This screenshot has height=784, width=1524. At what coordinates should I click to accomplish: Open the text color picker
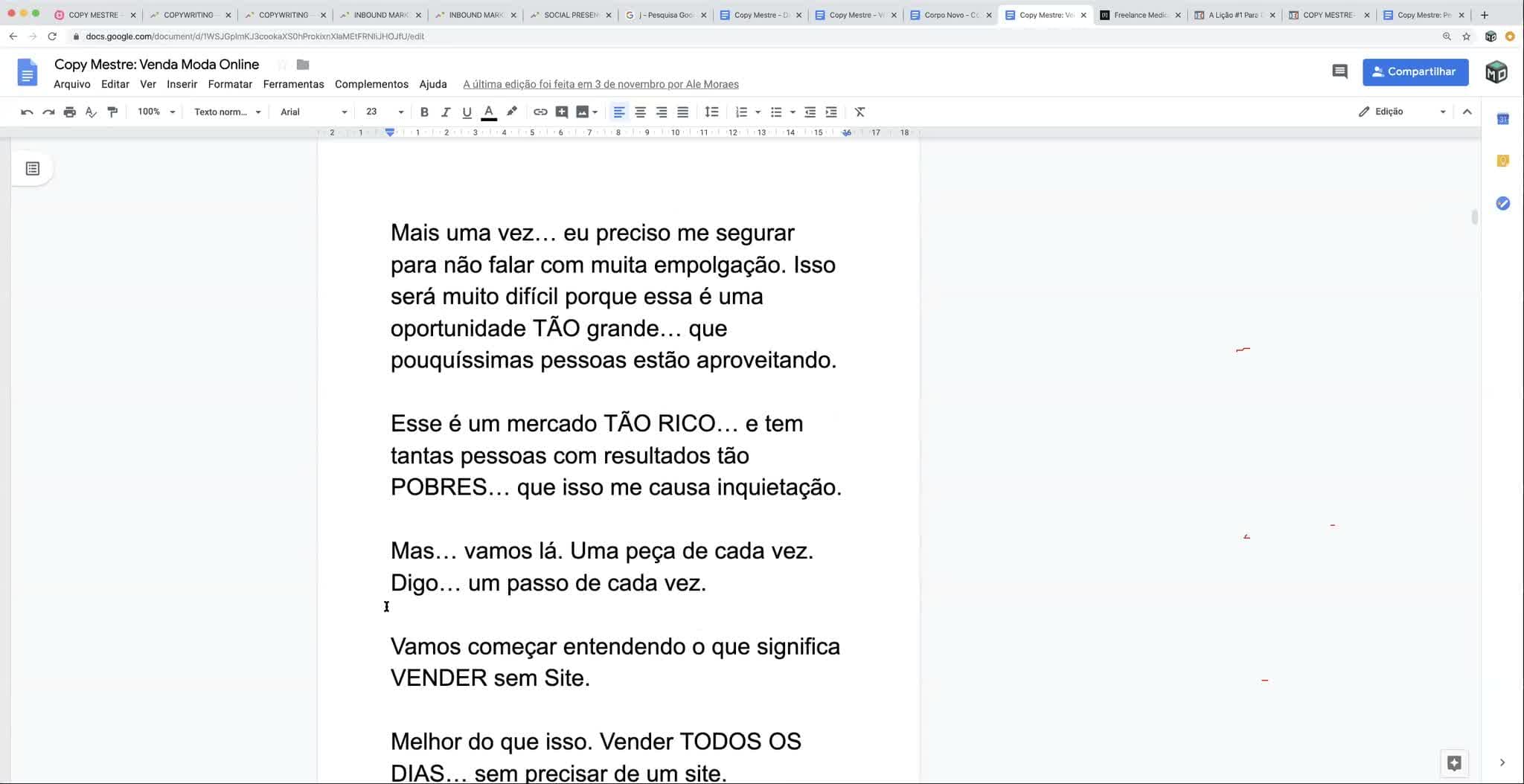coord(489,112)
